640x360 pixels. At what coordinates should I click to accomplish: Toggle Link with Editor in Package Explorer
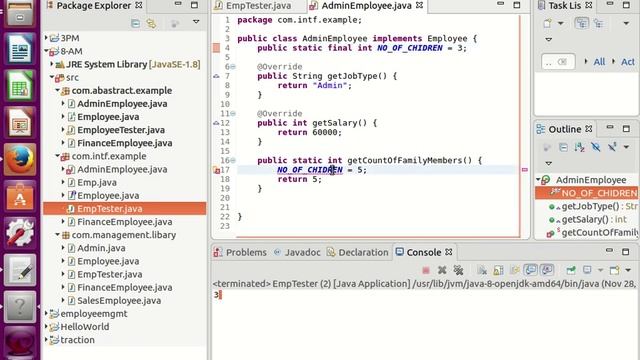coord(151,23)
